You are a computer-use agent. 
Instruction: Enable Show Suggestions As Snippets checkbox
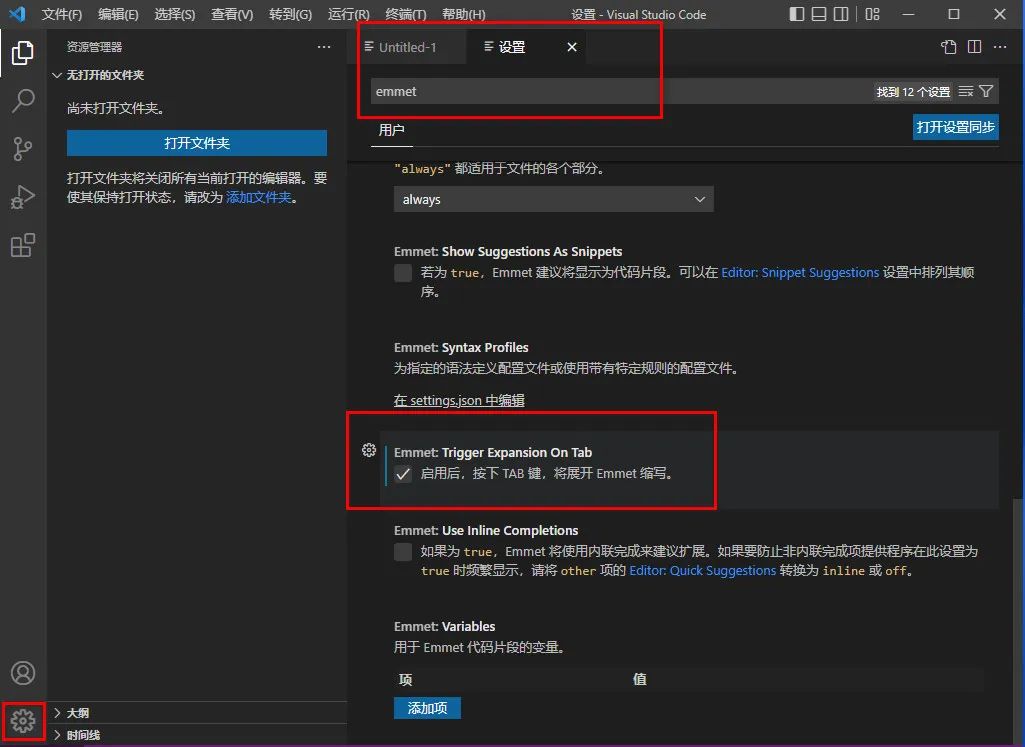pyautogui.click(x=403, y=273)
